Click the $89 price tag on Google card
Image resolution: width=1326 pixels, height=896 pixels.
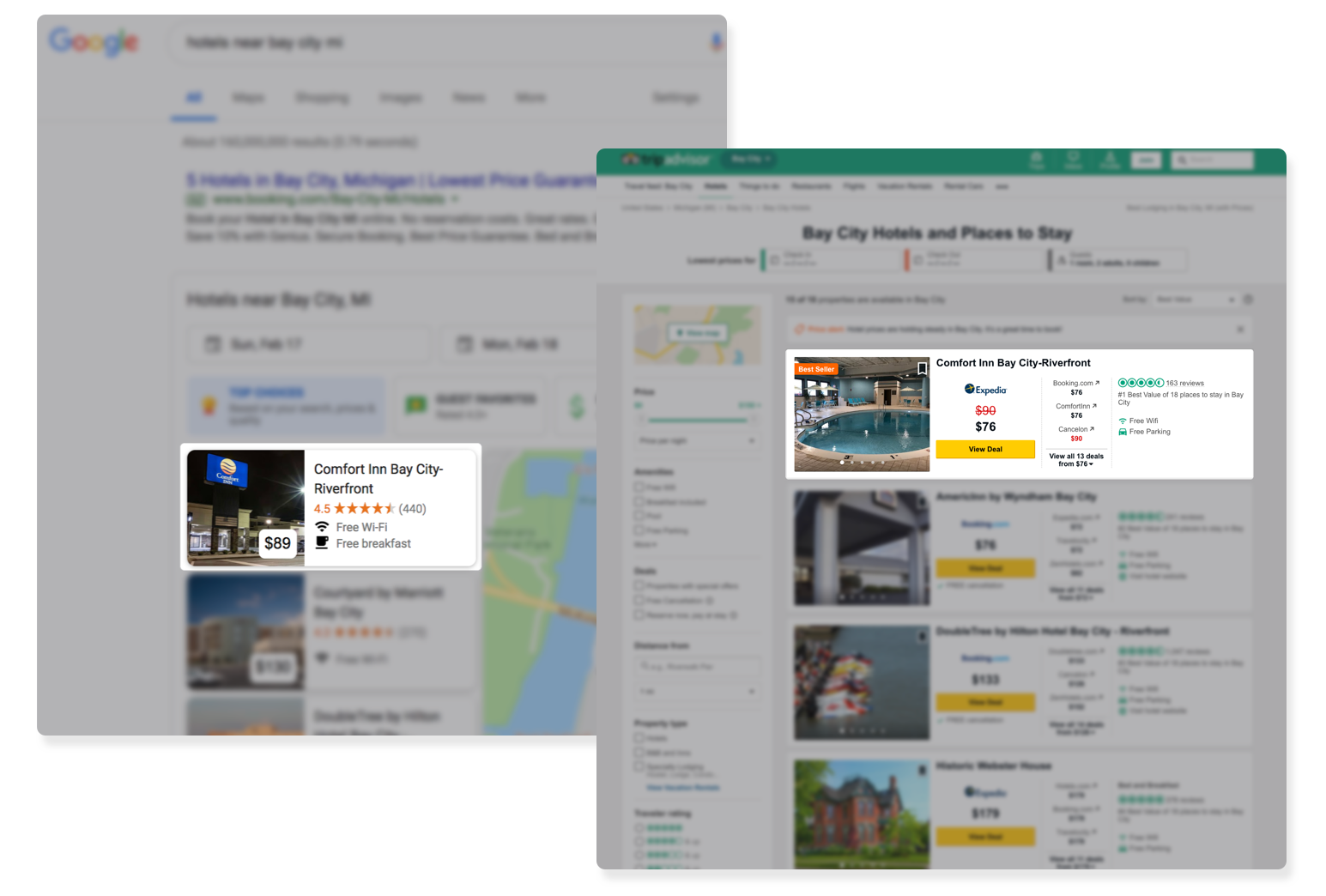tap(277, 543)
